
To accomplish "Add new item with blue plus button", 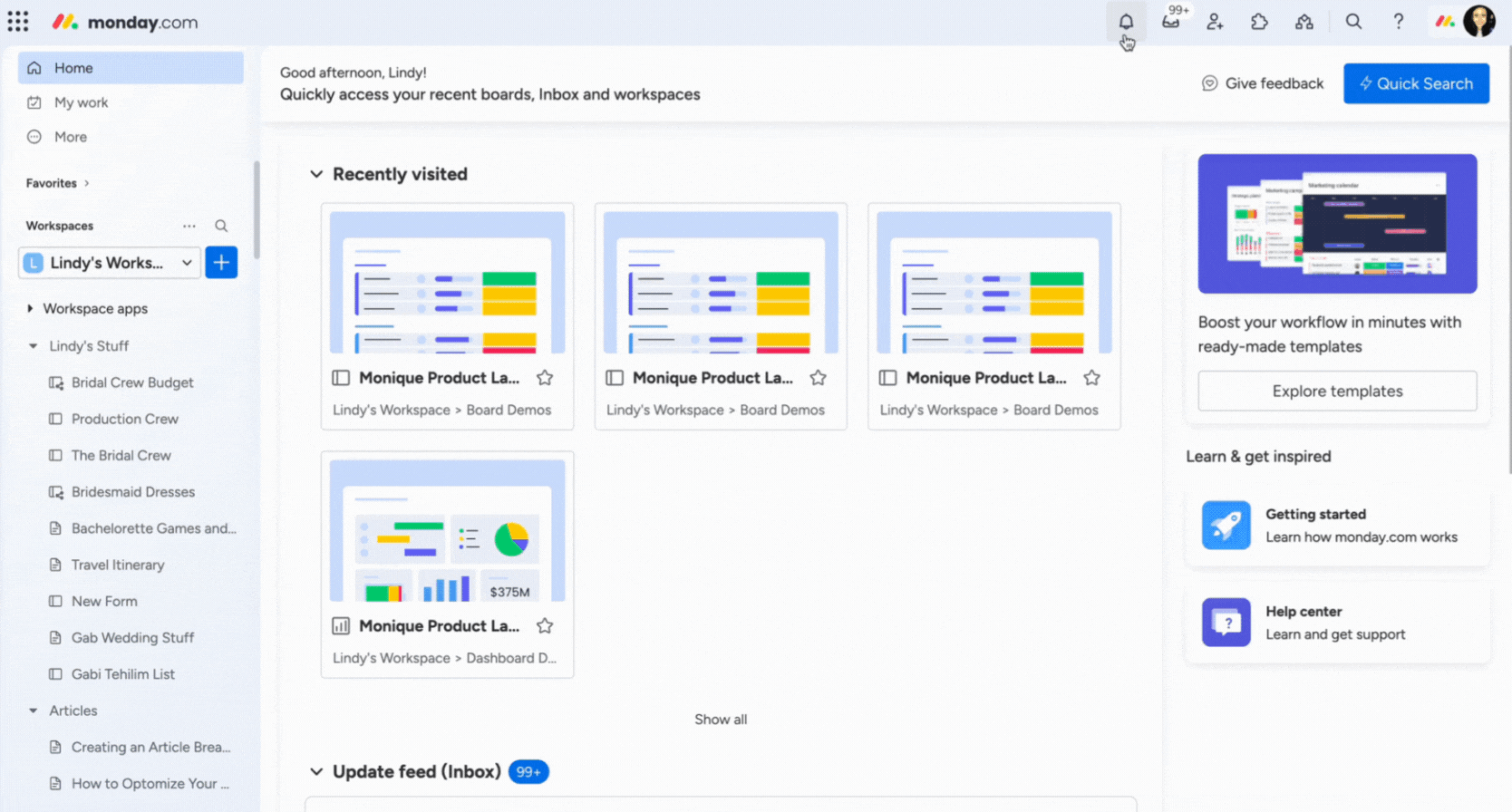I will 221,263.
